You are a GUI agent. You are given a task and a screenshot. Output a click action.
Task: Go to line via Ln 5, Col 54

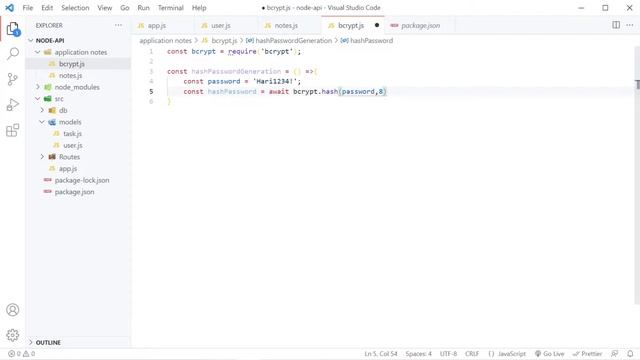[381, 354]
